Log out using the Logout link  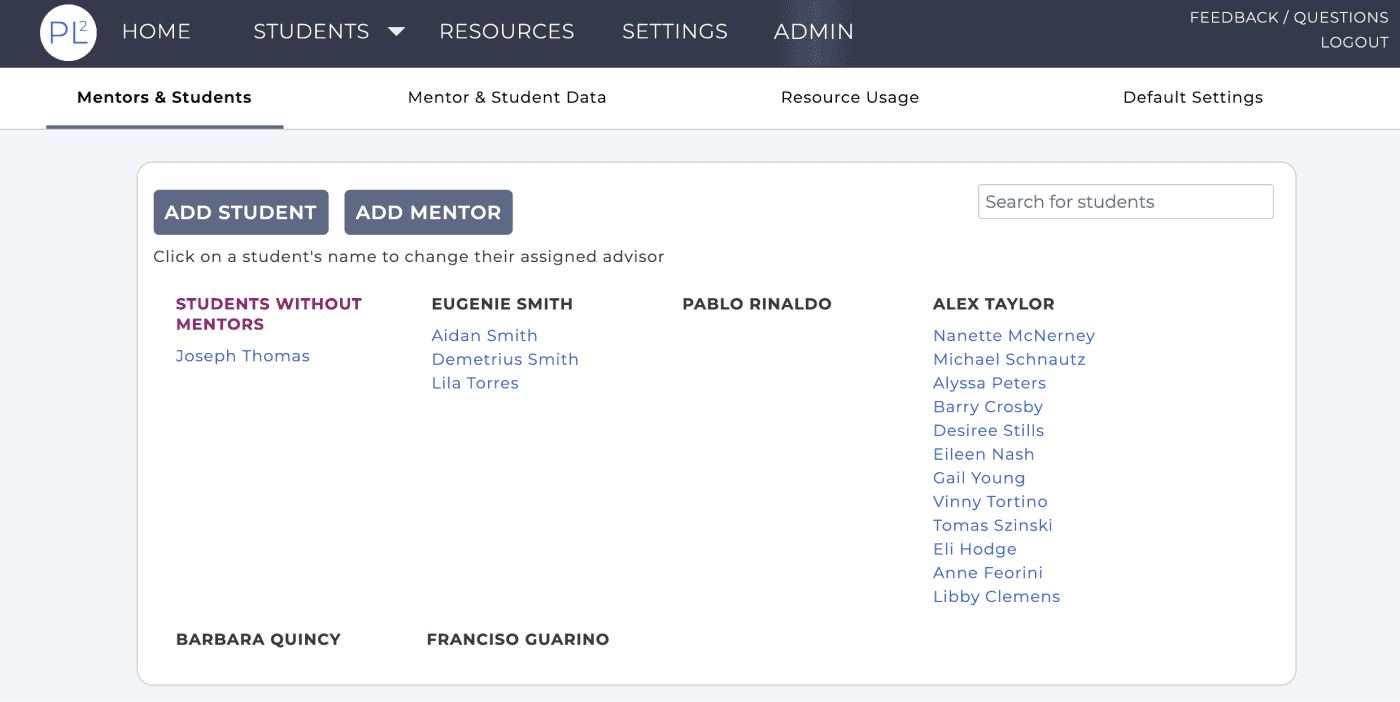[1354, 43]
